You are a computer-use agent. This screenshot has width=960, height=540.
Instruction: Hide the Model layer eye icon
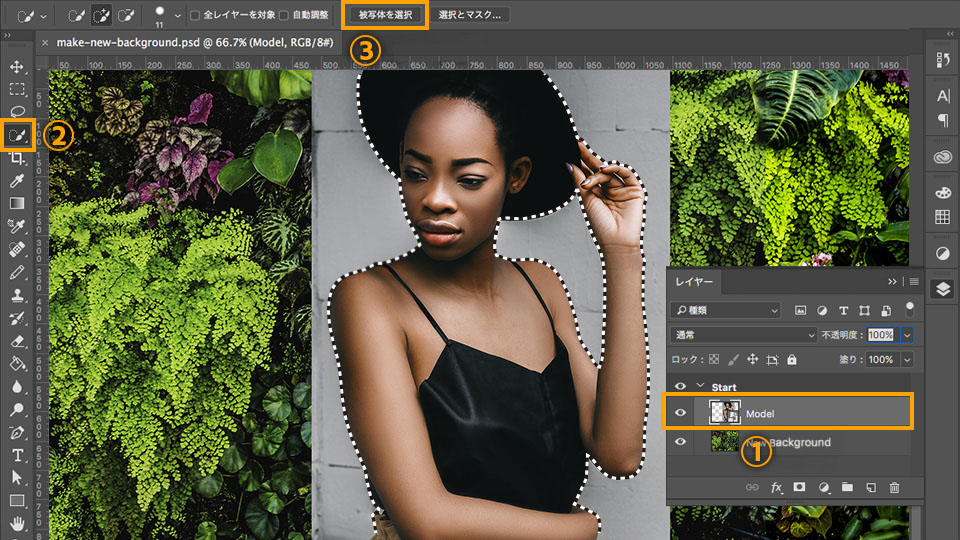coord(680,413)
